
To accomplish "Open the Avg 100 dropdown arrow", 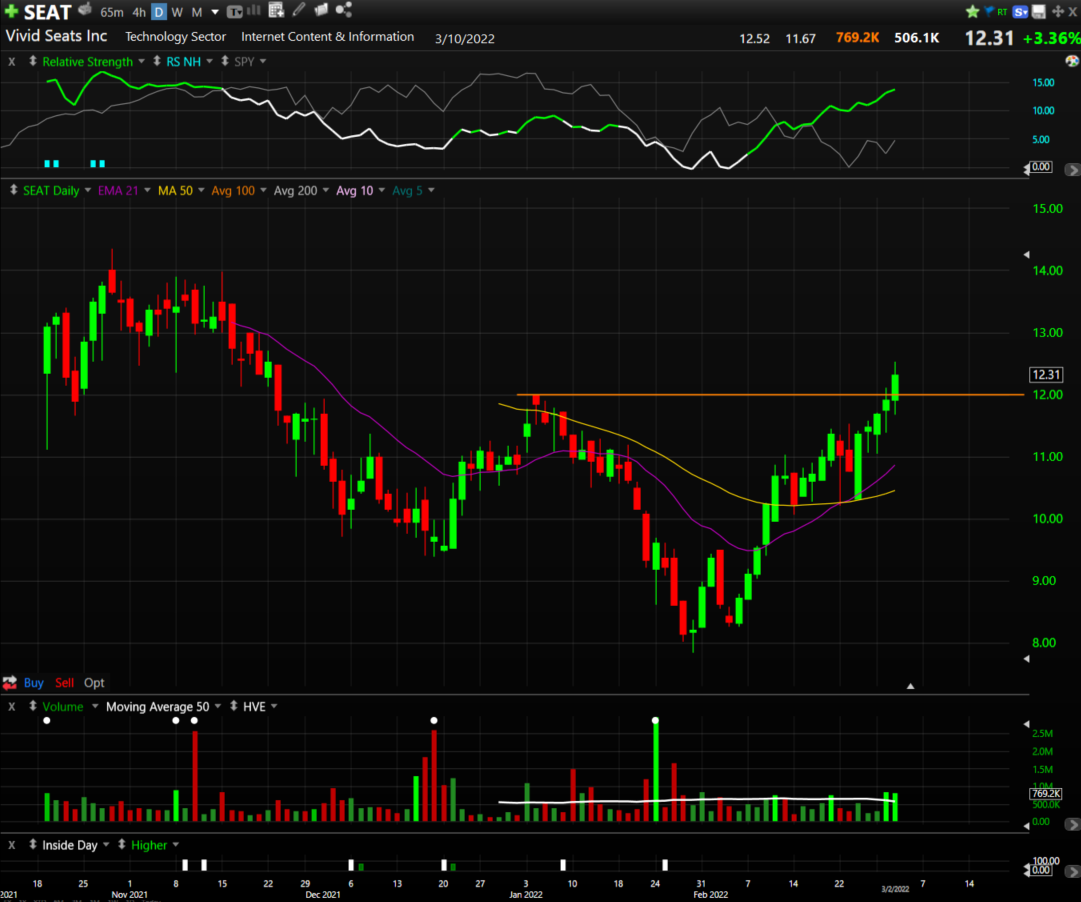I will tap(263, 190).
